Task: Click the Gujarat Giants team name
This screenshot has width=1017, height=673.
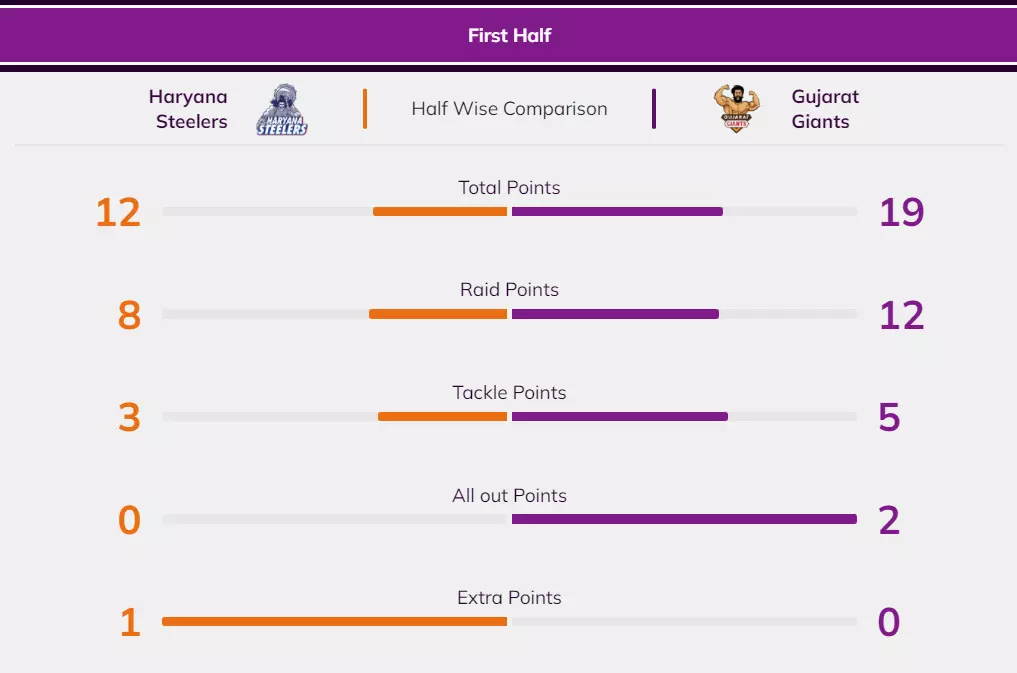Action: [x=824, y=109]
